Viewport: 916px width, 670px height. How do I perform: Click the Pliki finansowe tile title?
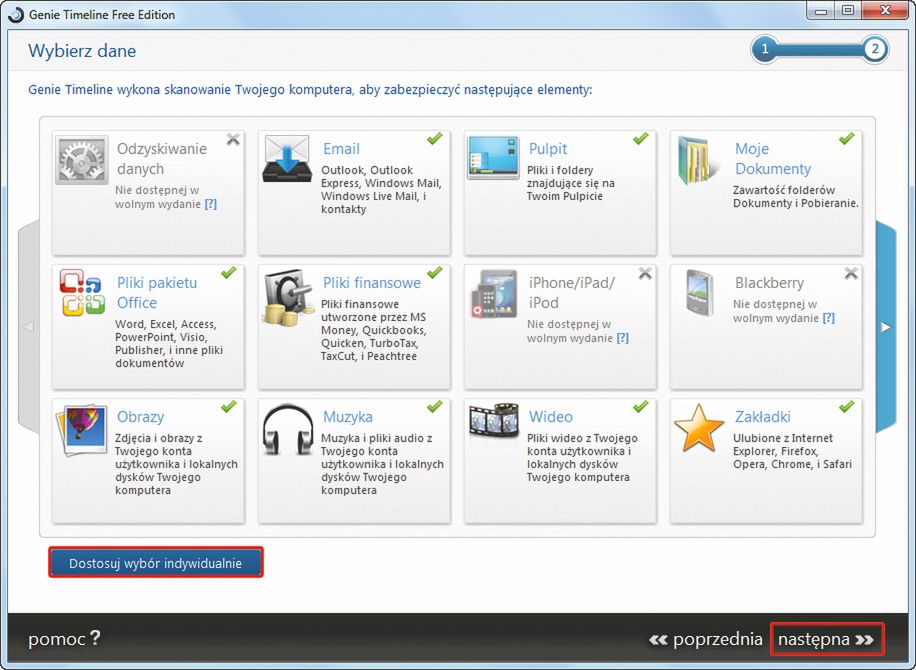(372, 283)
